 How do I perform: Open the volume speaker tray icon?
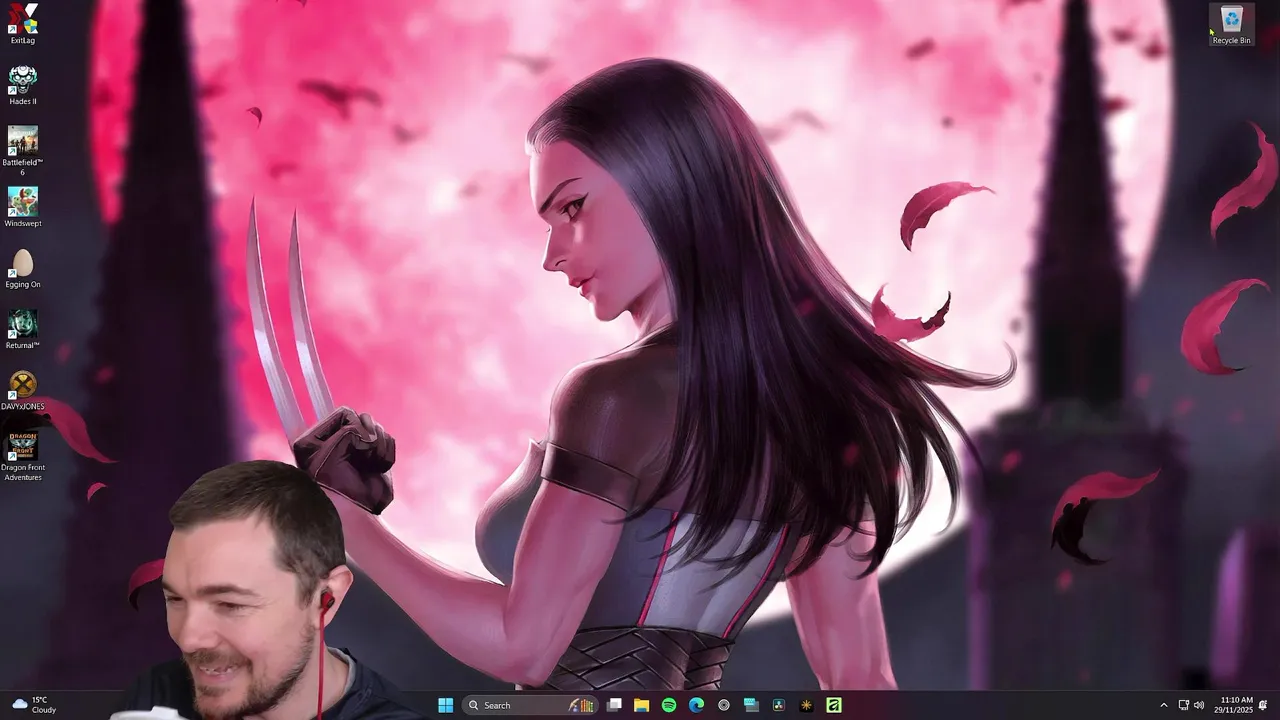(1199, 705)
